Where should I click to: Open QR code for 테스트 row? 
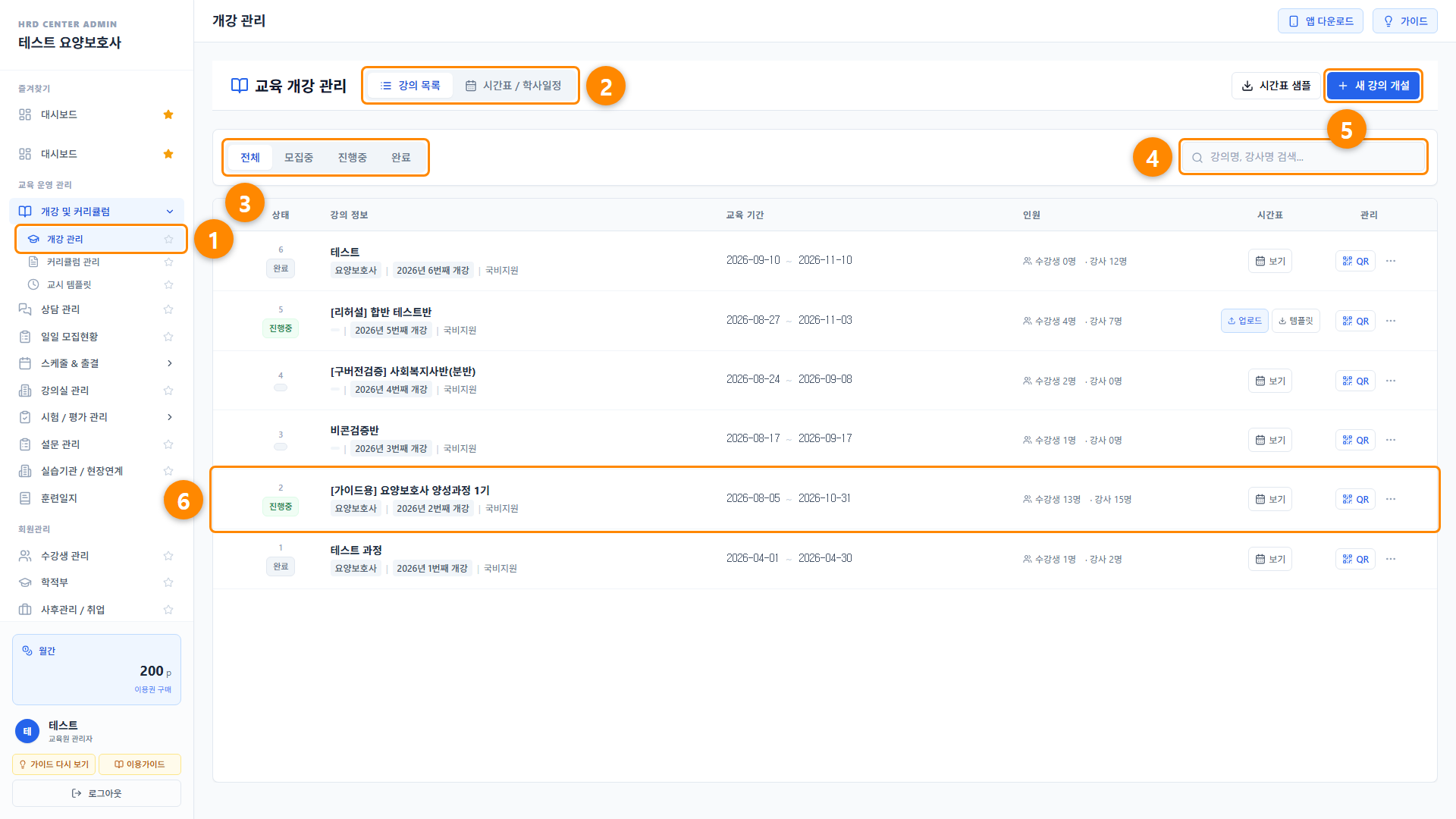[1355, 261]
